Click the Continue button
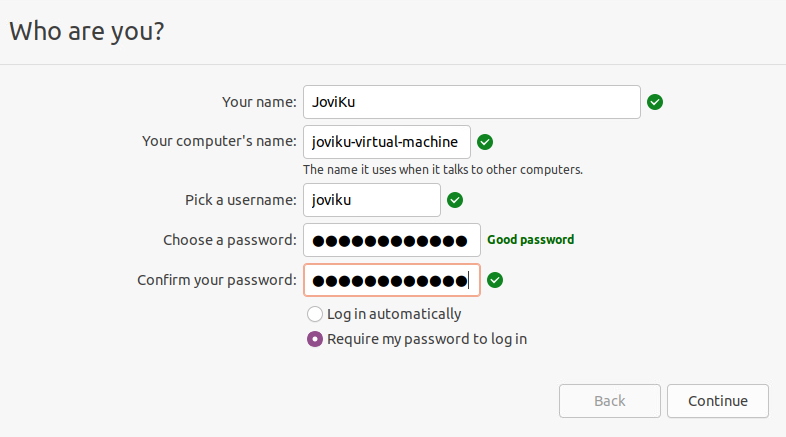This screenshot has width=786, height=437. click(x=718, y=401)
